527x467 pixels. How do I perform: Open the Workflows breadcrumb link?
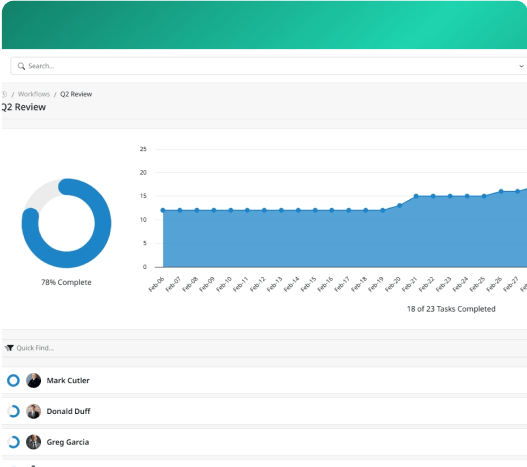pos(34,94)
